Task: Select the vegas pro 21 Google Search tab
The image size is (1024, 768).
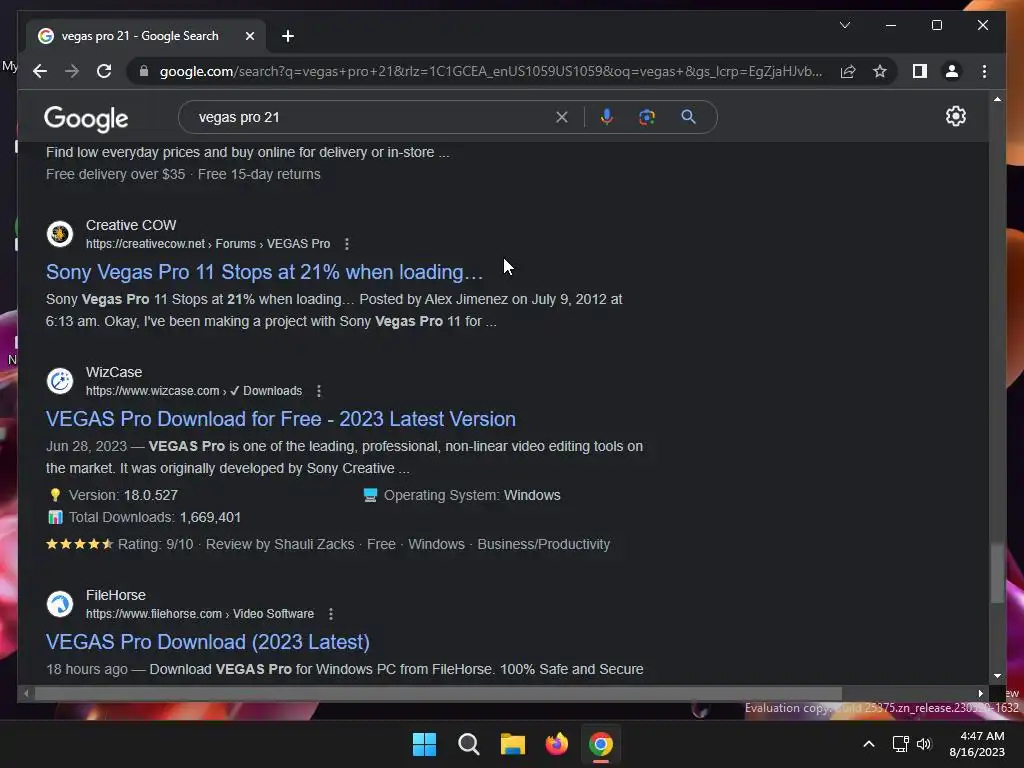Action: [x=146, y=36]
